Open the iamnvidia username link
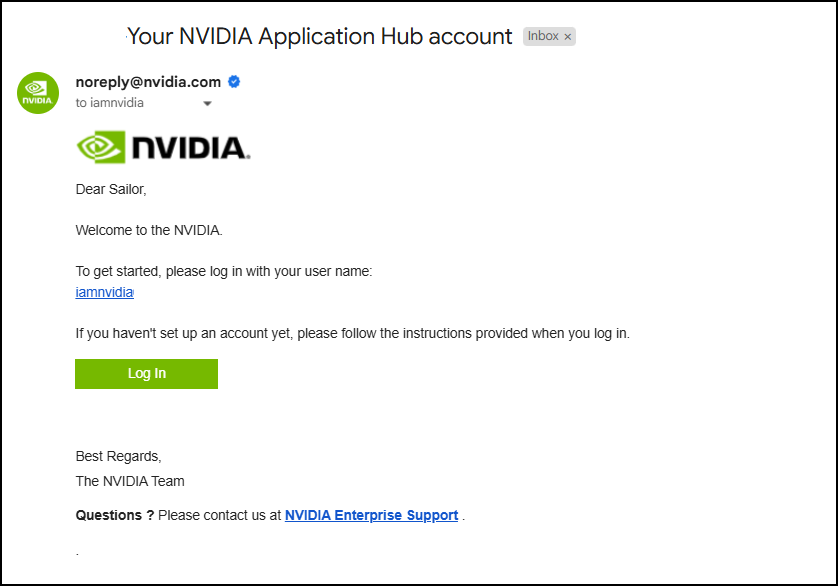The width and height of the screenshot is (838, 586). click(104, 293)
